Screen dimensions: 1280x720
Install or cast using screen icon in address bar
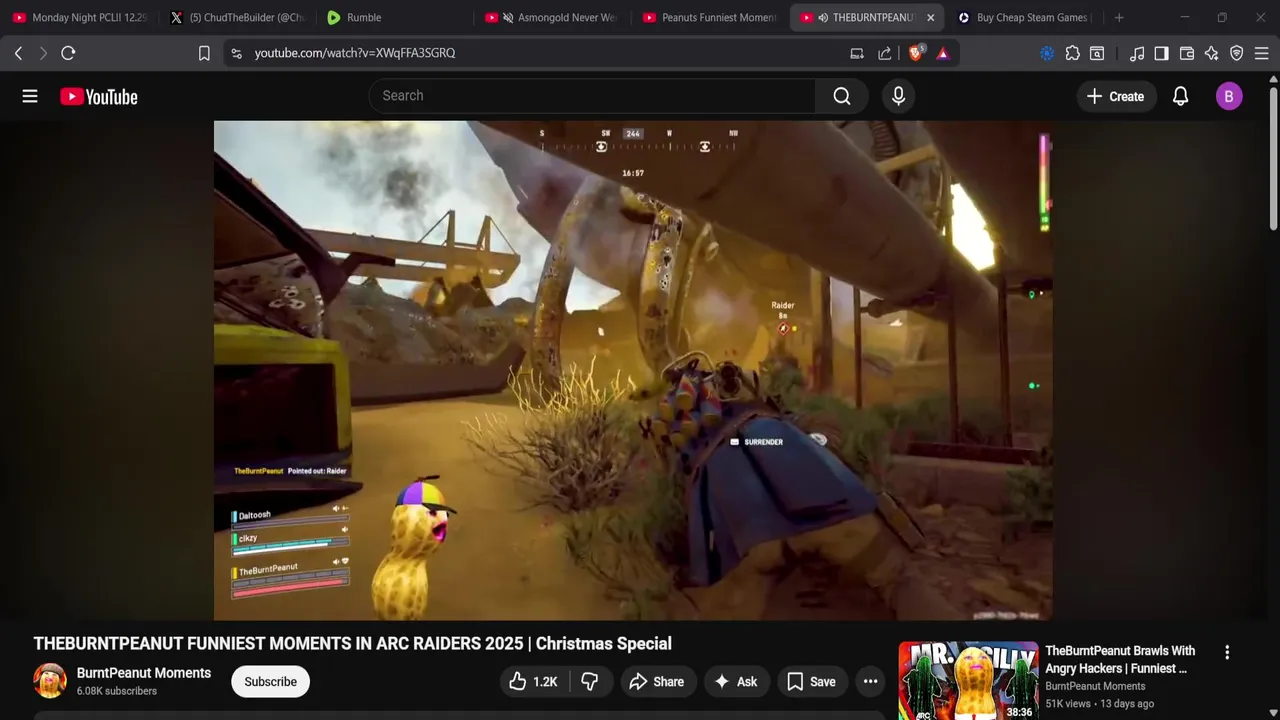[857, 53]
